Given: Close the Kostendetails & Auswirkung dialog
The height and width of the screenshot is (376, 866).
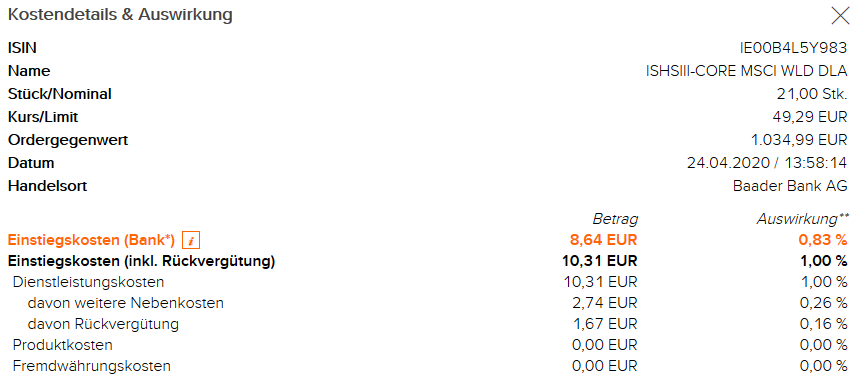Looking at the screenshot, I should [840, 16].
